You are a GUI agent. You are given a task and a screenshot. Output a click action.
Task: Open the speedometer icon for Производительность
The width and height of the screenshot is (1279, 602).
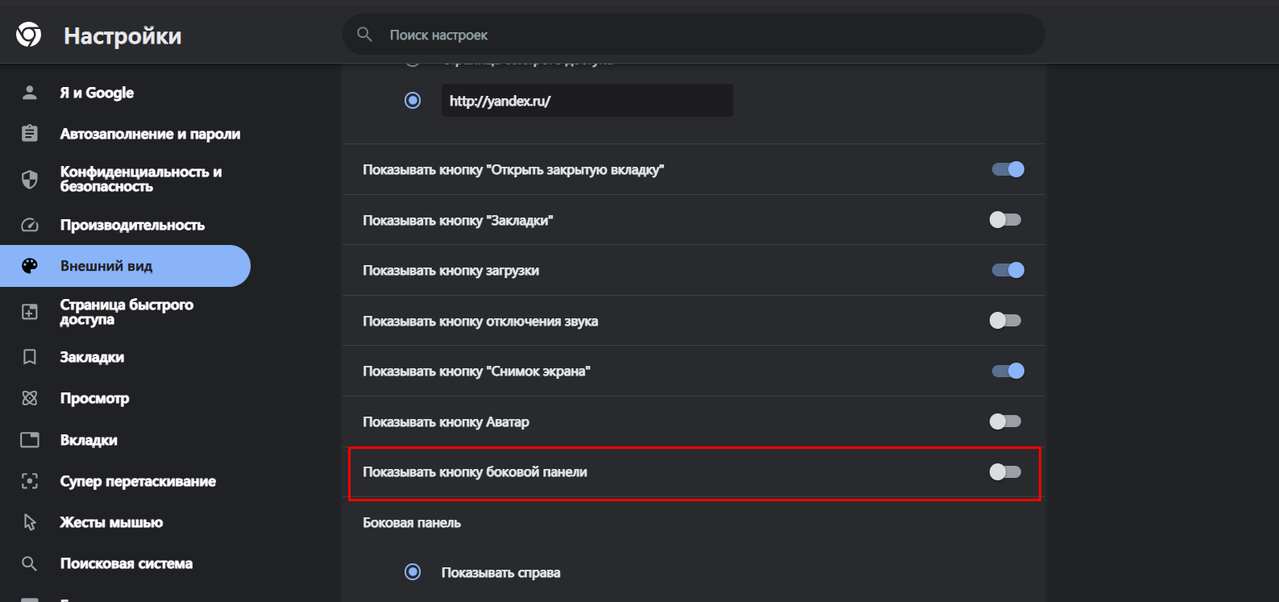tap(29, 225)
